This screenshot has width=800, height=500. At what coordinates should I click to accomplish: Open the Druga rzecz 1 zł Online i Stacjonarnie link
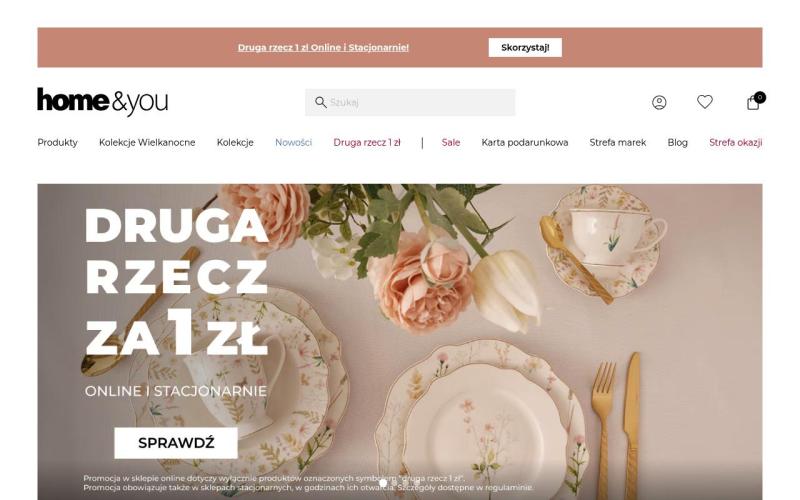323,47
